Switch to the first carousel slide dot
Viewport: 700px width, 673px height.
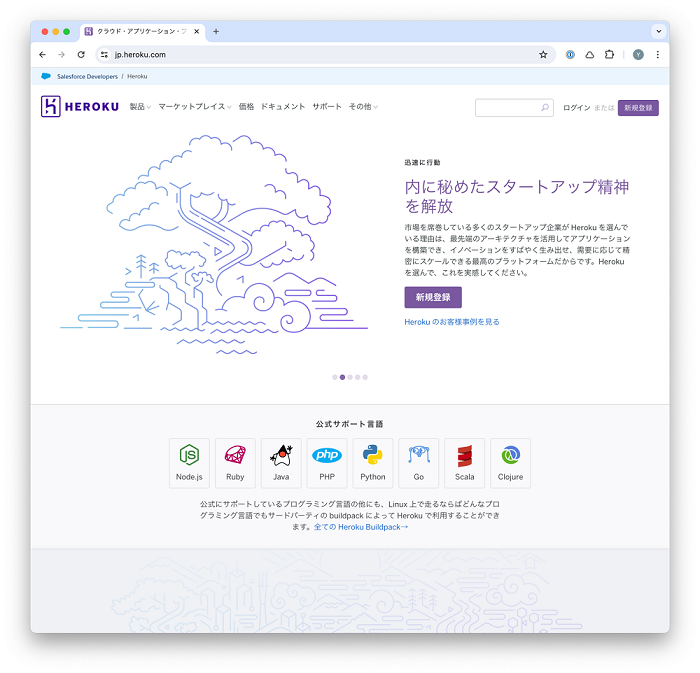(335, 377)
